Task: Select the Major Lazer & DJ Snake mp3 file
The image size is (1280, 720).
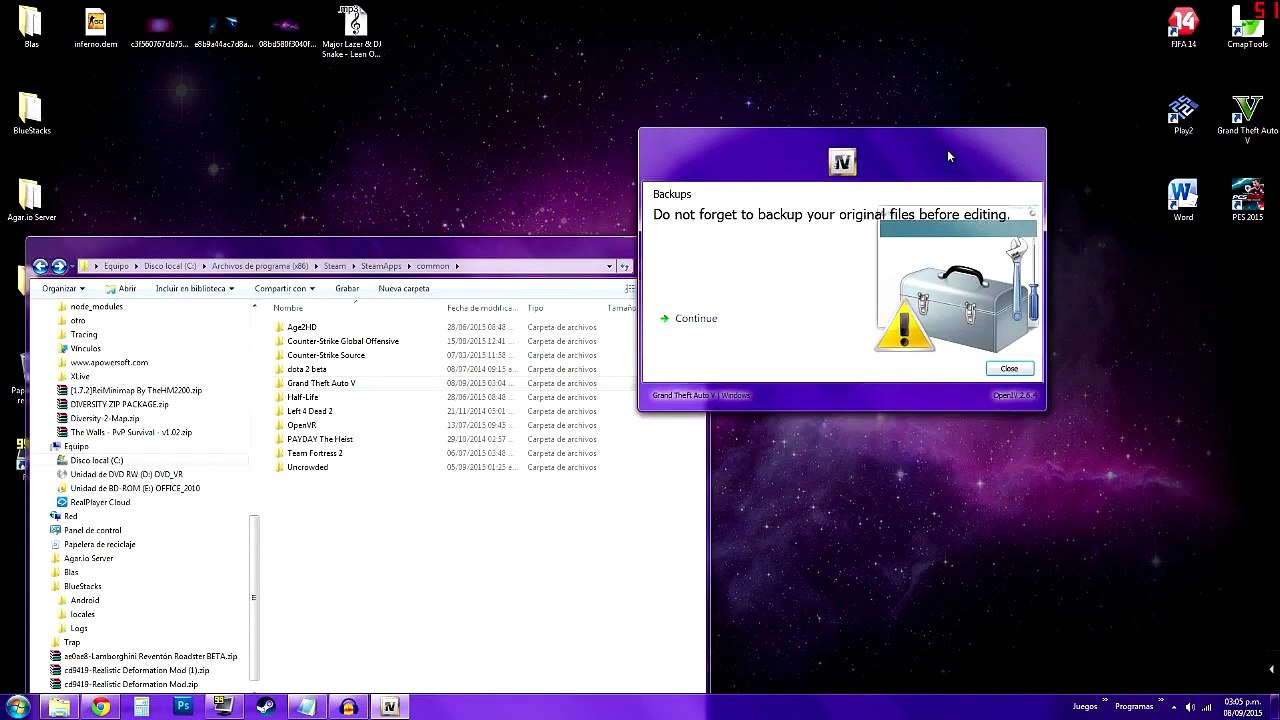Action: tap(351, 32)
